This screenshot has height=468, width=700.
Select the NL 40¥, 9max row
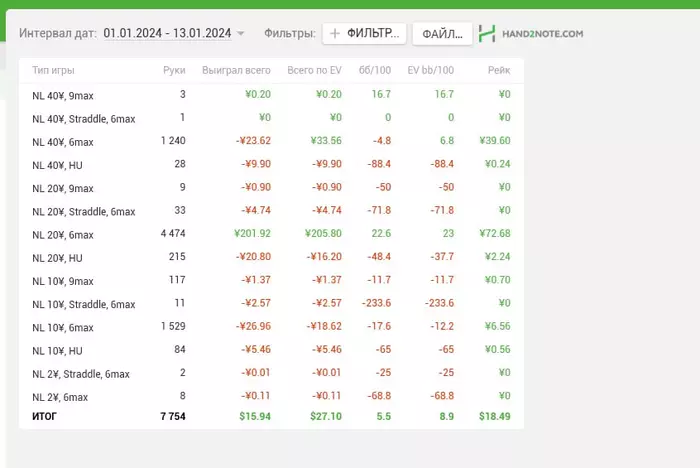271,95
